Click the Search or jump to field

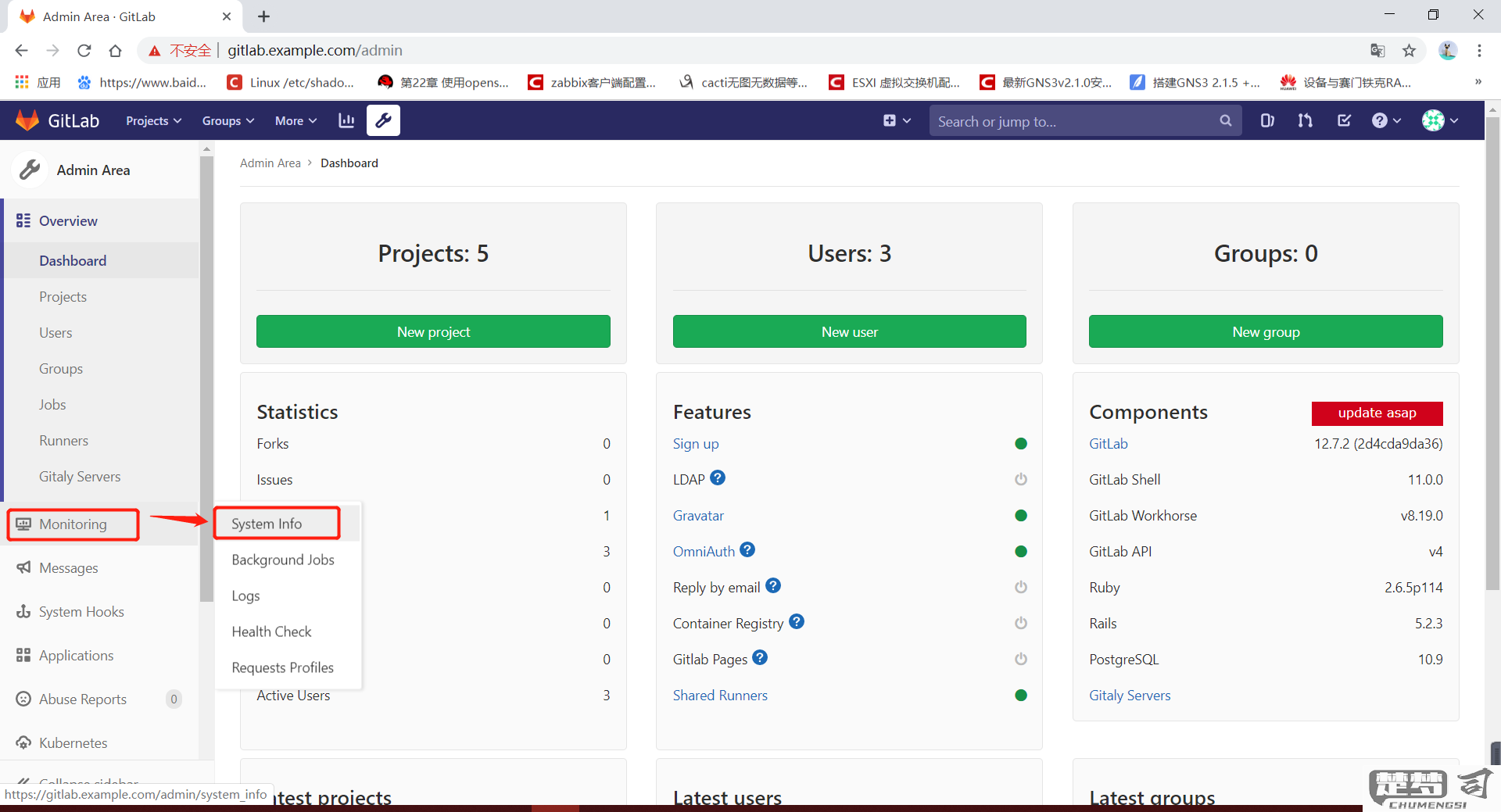(x=1085, y=121)
